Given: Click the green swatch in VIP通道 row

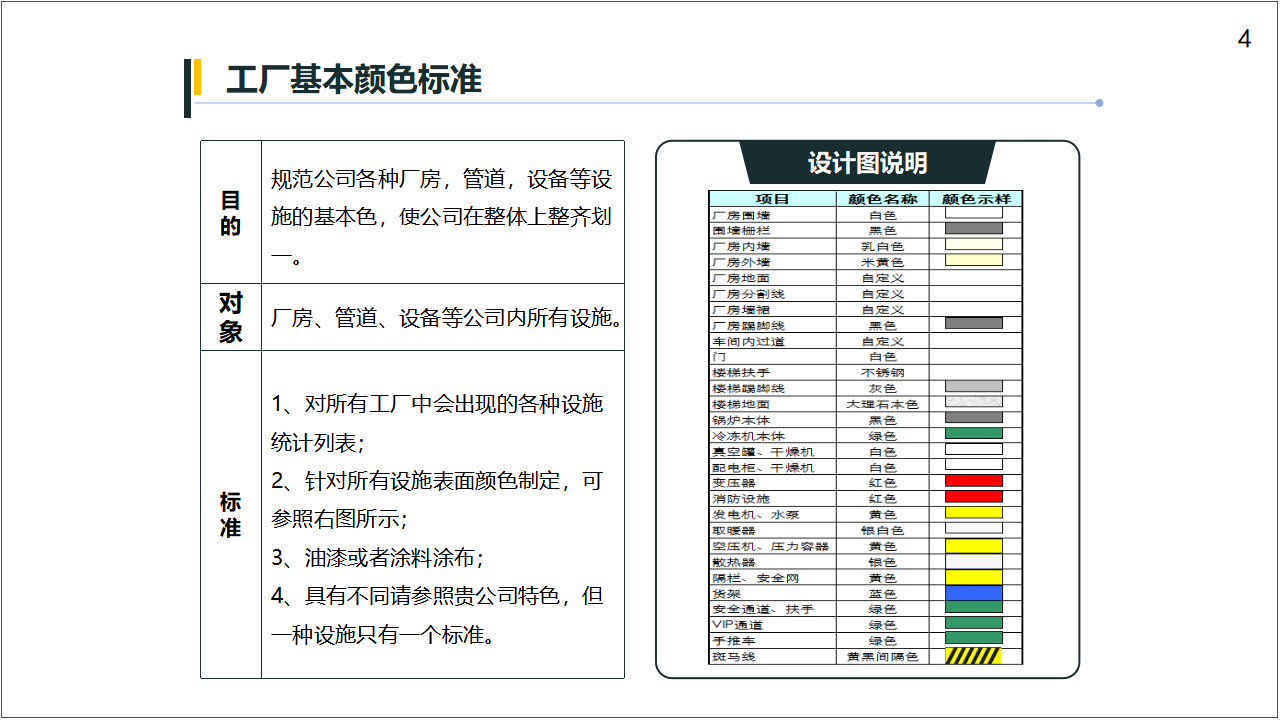Looking at the screenshot, I should tap(973, 623).
